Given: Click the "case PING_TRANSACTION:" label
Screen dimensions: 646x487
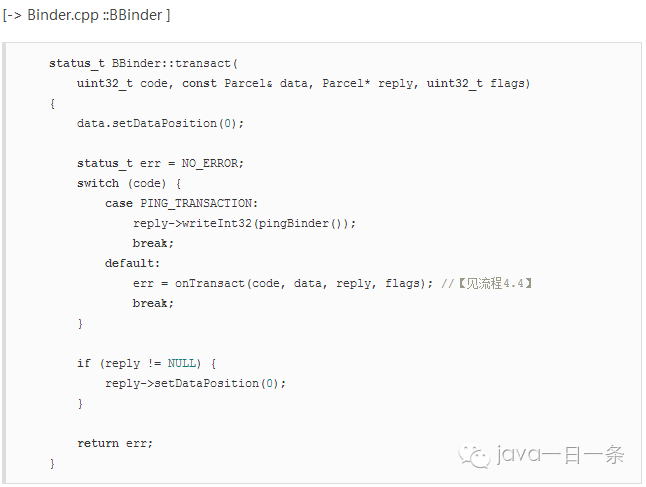Looking at the screenshot, I should [x=181, y=203].
